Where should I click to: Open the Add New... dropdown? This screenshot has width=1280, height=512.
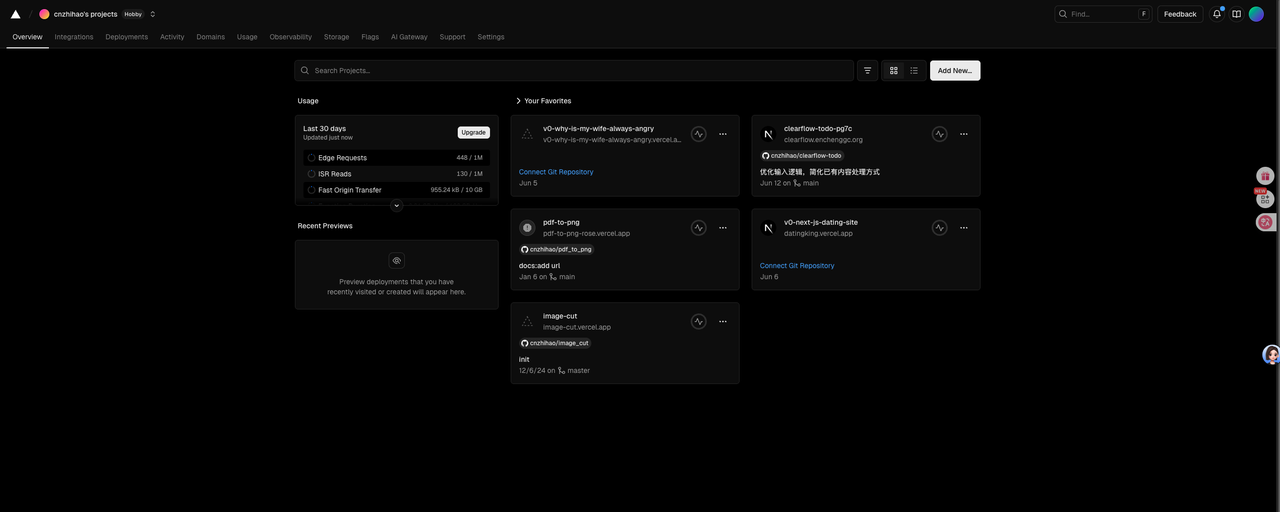955,71
